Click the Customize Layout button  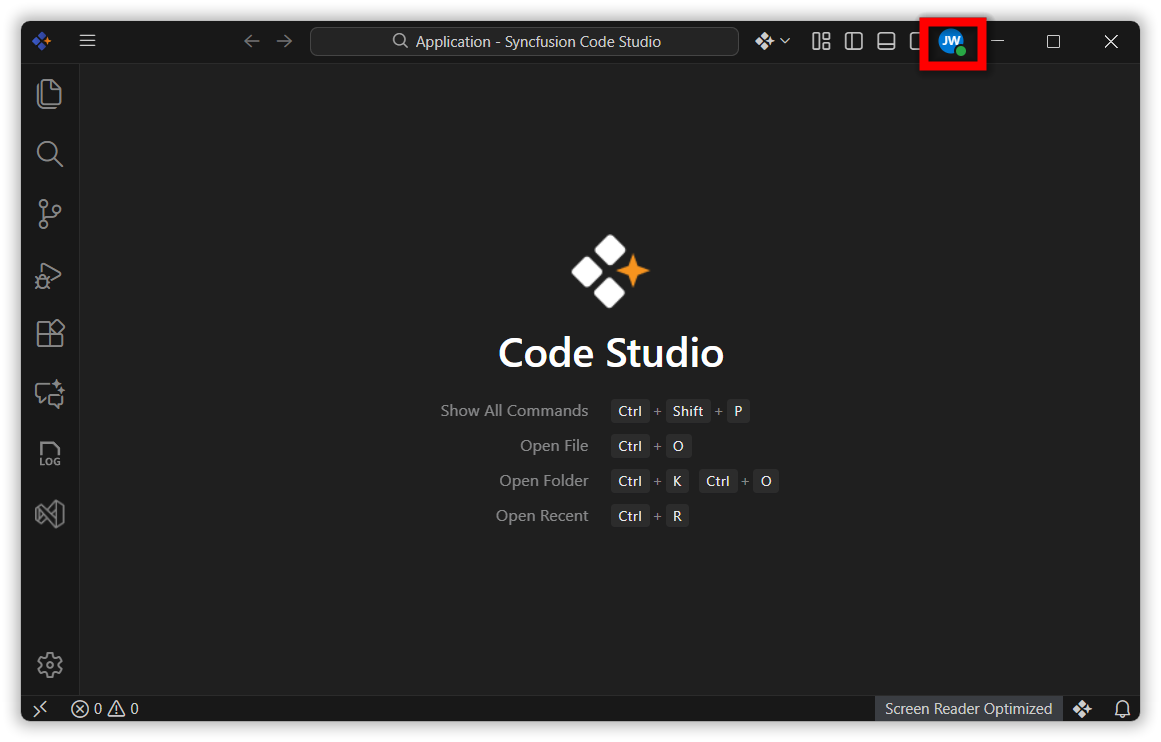pyautogui.click(x=821, y=41)
